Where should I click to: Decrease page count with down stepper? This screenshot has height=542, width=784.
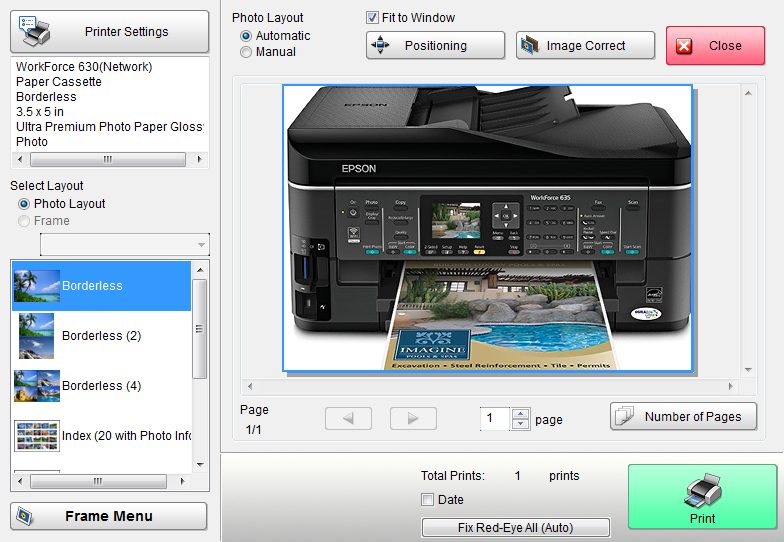tap(520, 424)
